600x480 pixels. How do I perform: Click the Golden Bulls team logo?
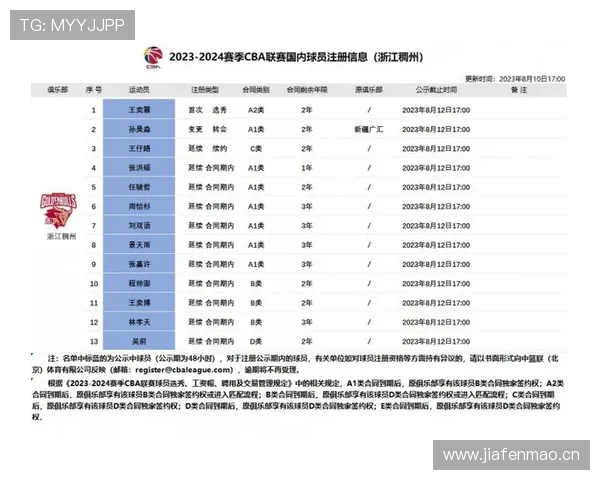pyautogui.click(x=58, y=210)
